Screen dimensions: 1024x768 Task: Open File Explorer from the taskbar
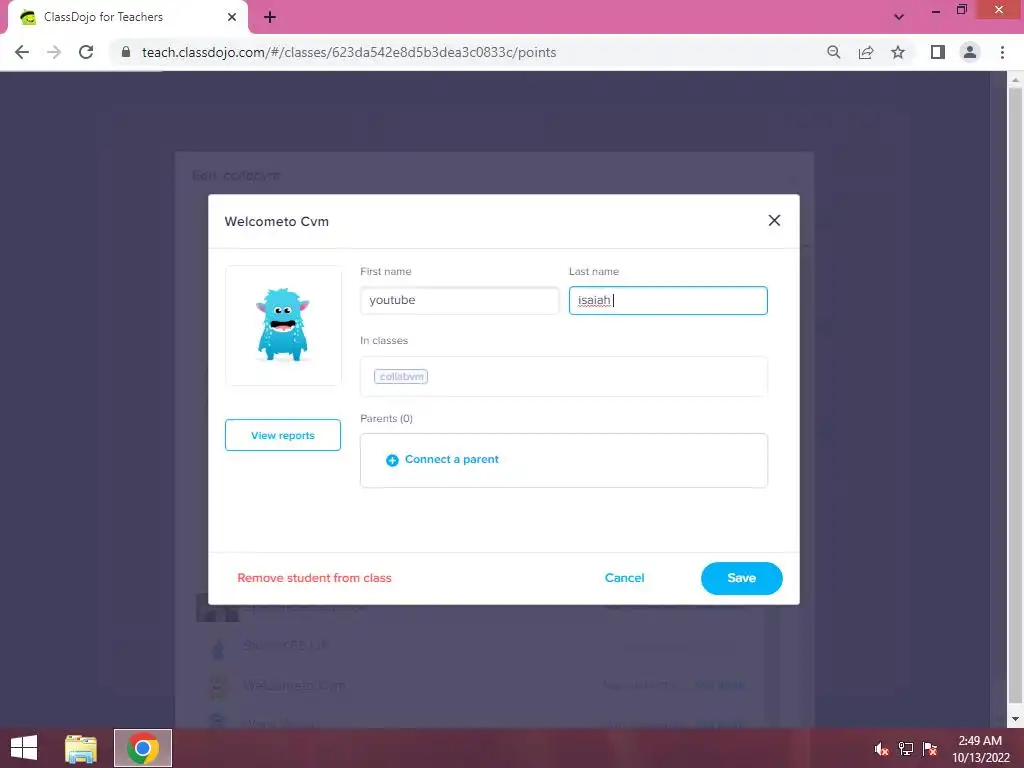(x=81, y=748)
